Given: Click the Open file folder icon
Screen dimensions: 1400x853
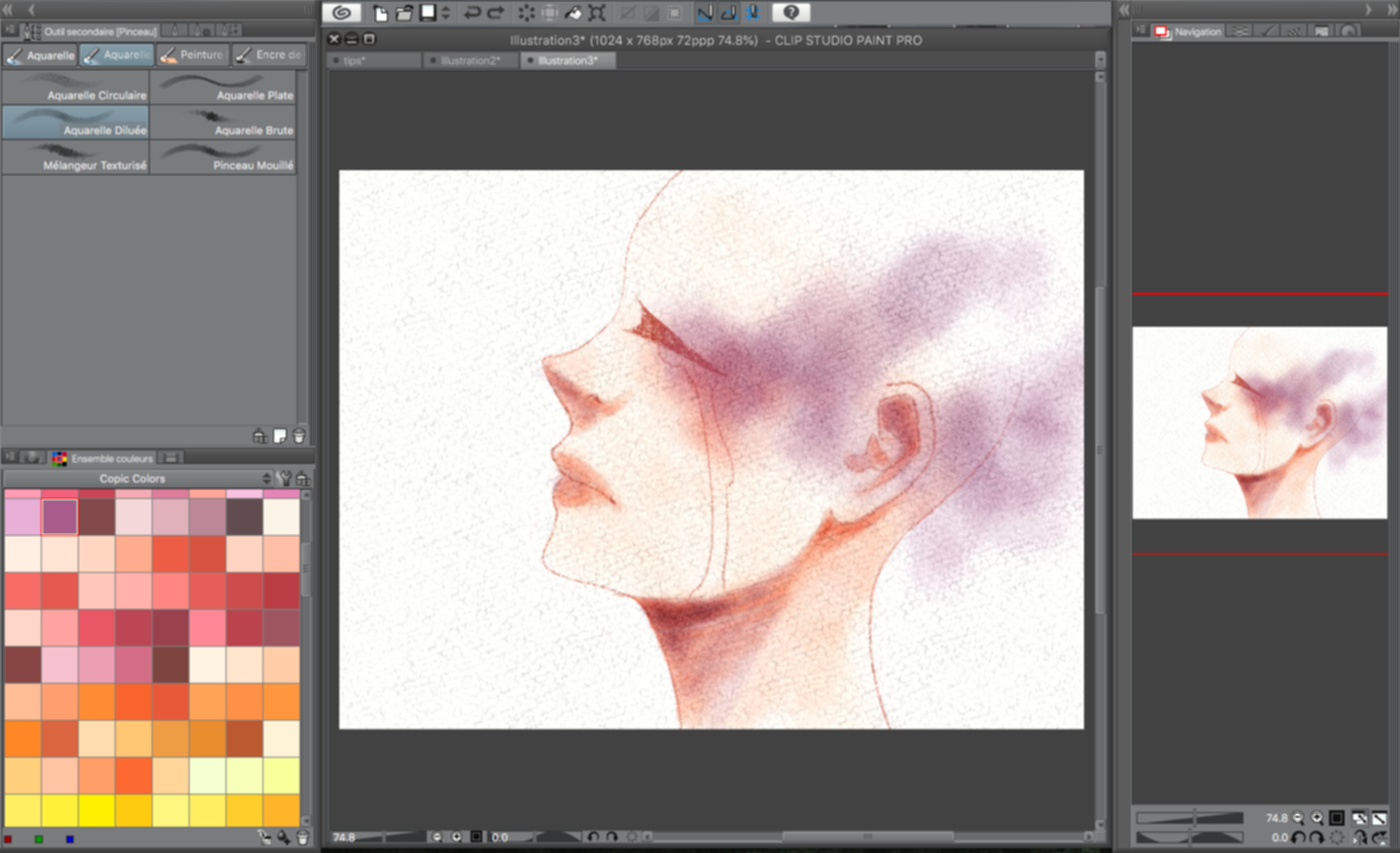Looking at the screenshot, I should coord(404,13).
